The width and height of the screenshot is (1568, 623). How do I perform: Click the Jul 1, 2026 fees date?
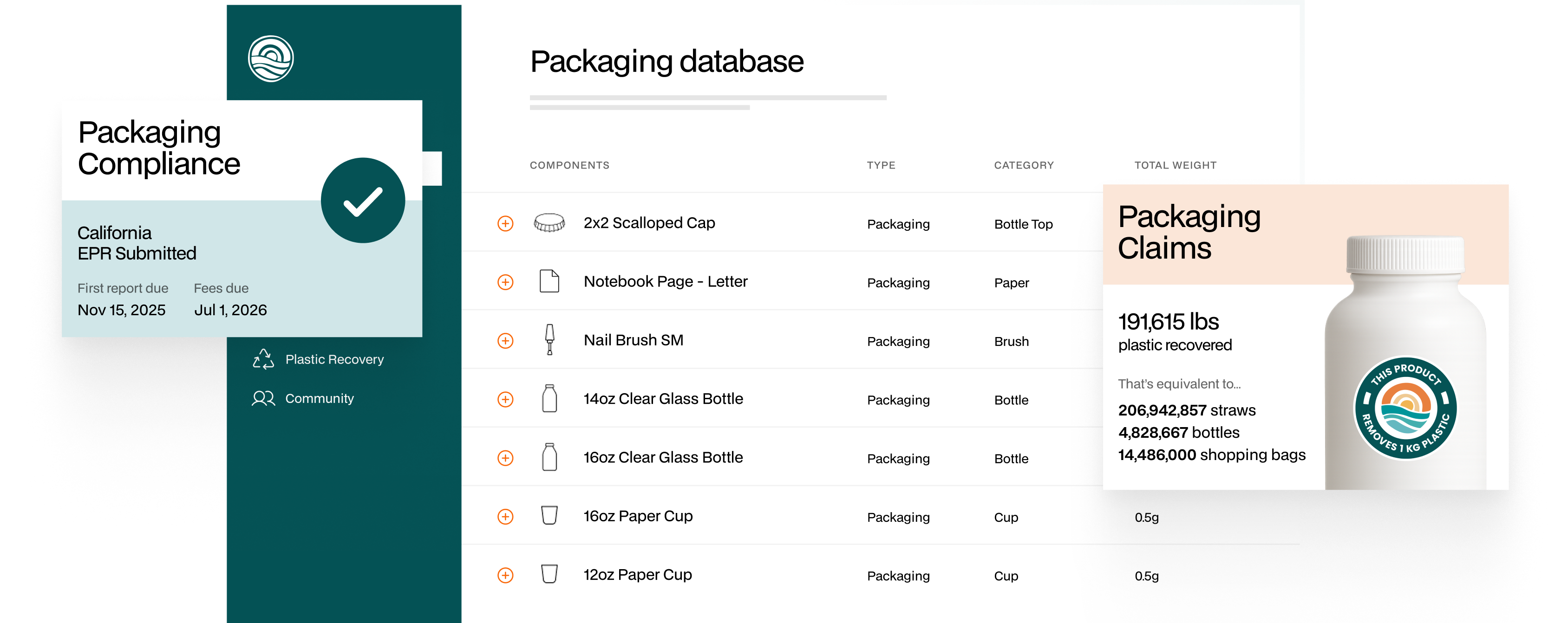[230, 310]
